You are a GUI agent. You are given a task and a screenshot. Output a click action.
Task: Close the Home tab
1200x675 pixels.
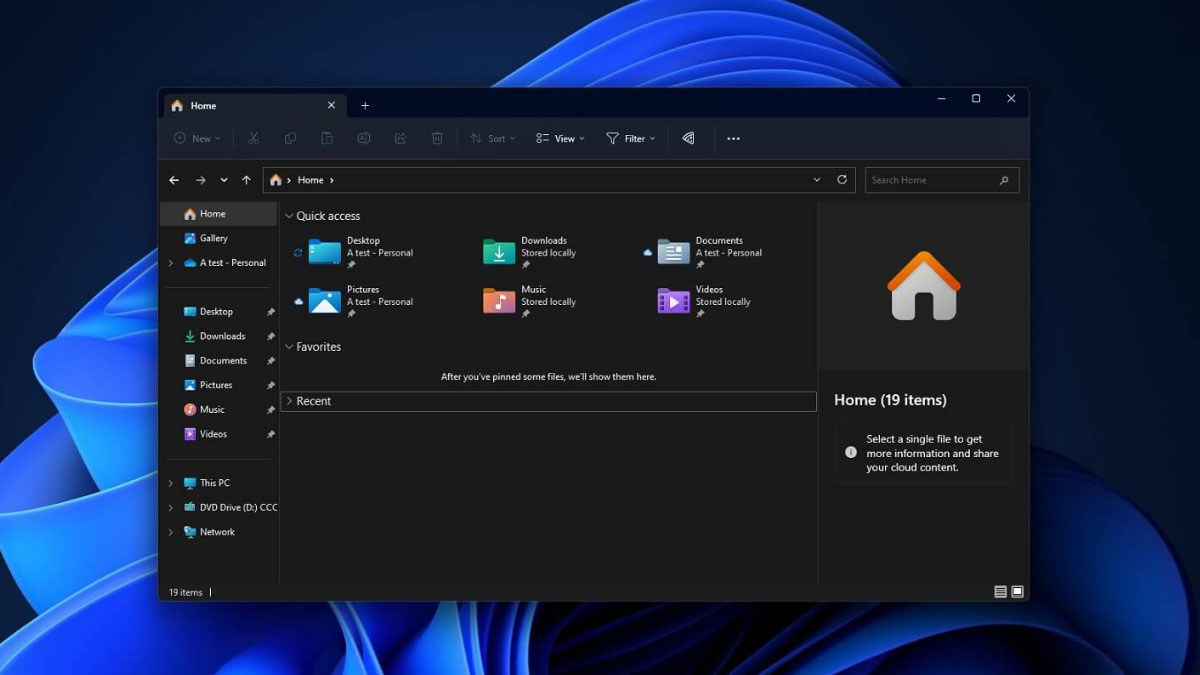332,105
